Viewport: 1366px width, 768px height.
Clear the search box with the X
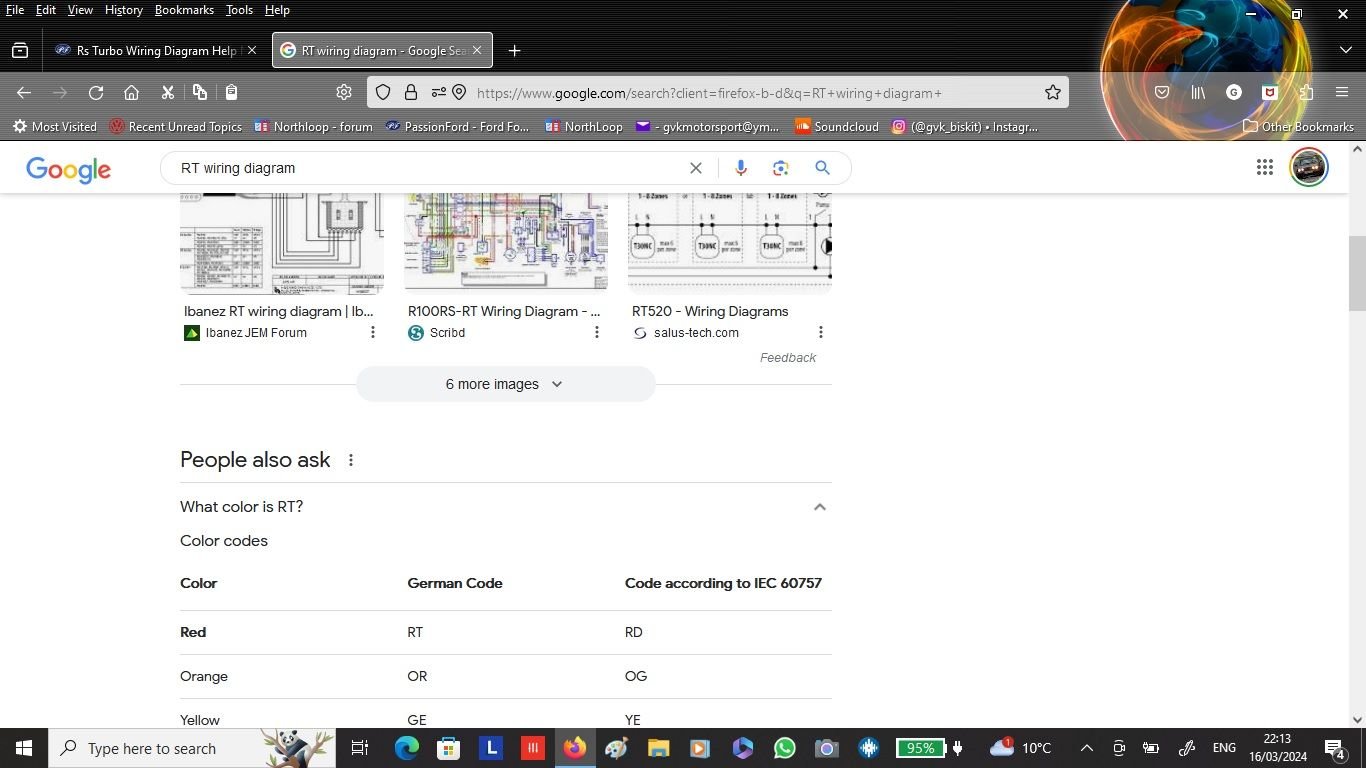coord(696,168)
